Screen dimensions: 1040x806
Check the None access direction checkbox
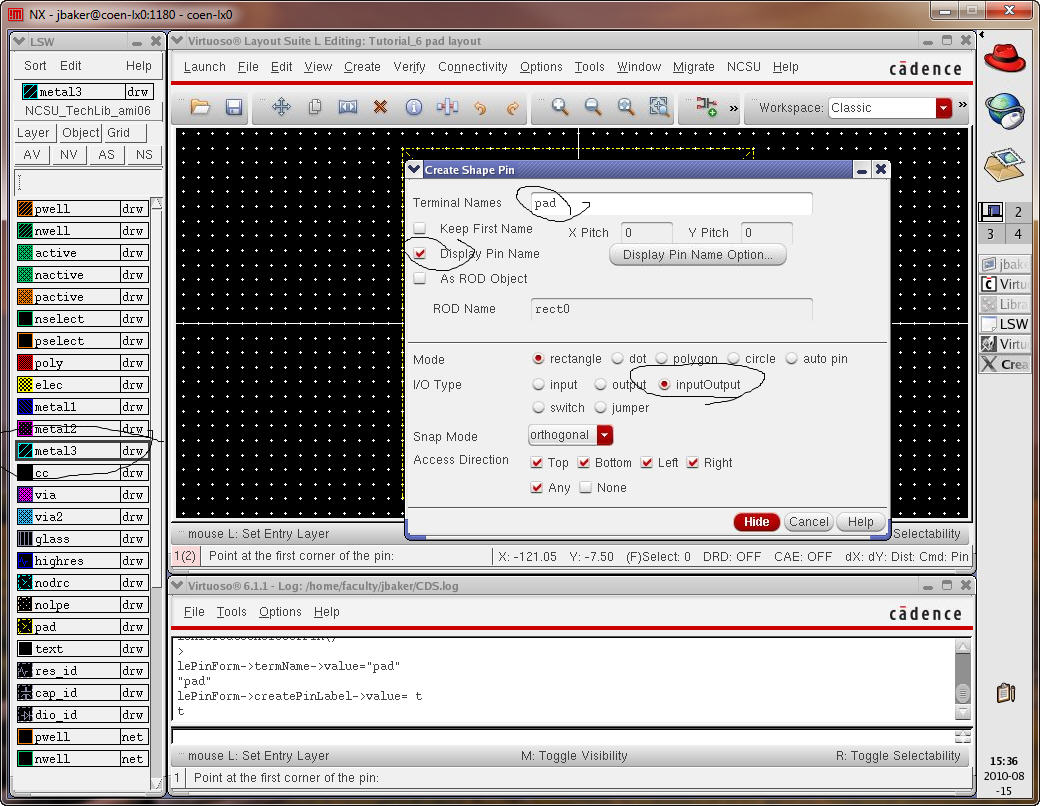(x=585, y=488)
